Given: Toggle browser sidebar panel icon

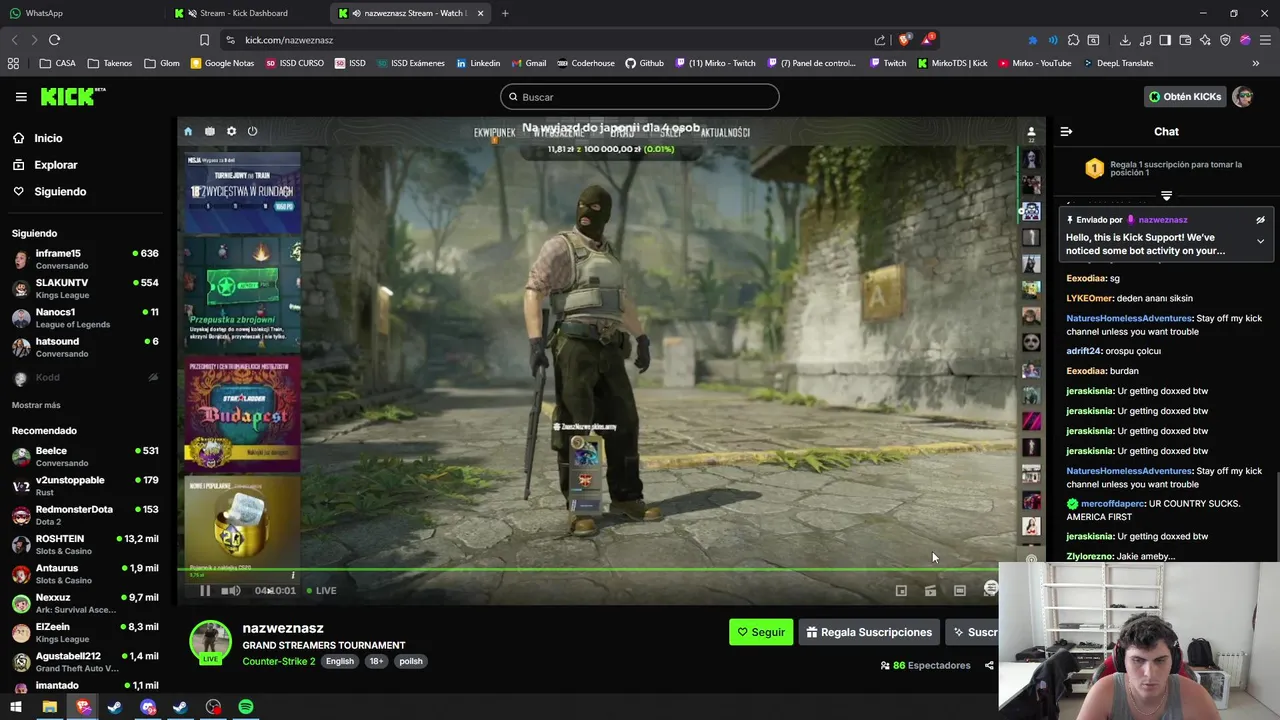Looking at the screenshot, I should tap(1165, 40).
